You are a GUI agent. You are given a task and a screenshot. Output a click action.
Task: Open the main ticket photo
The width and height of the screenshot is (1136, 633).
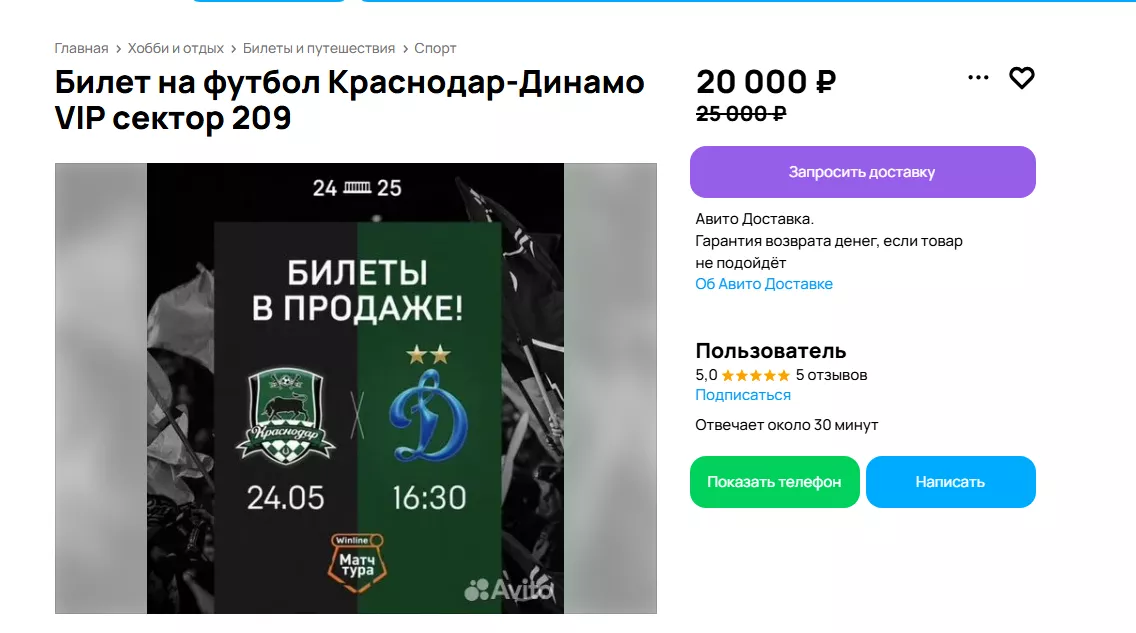click(x=355, y=388)
